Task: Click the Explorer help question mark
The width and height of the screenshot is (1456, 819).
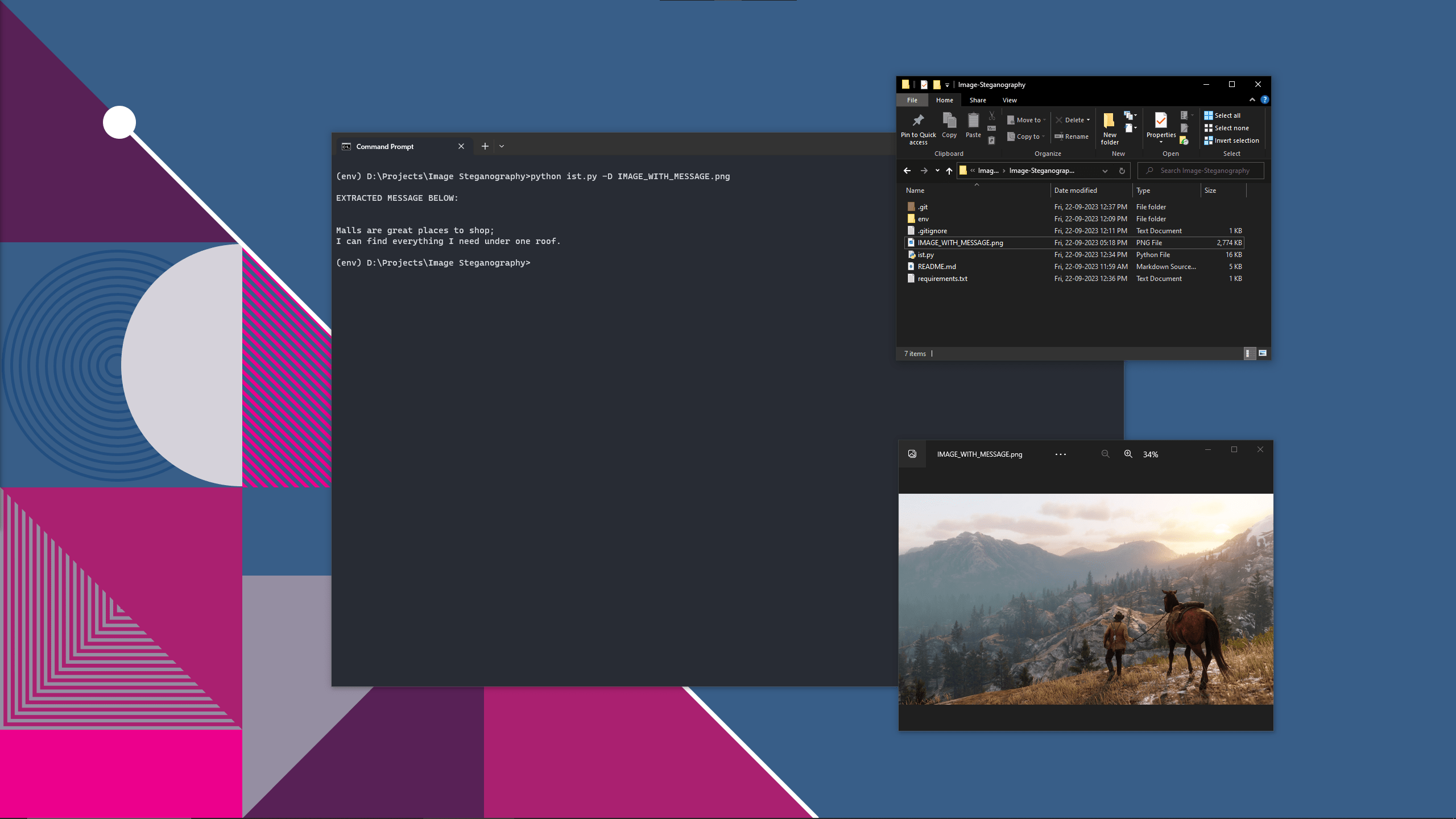Action: [1264, 100]
